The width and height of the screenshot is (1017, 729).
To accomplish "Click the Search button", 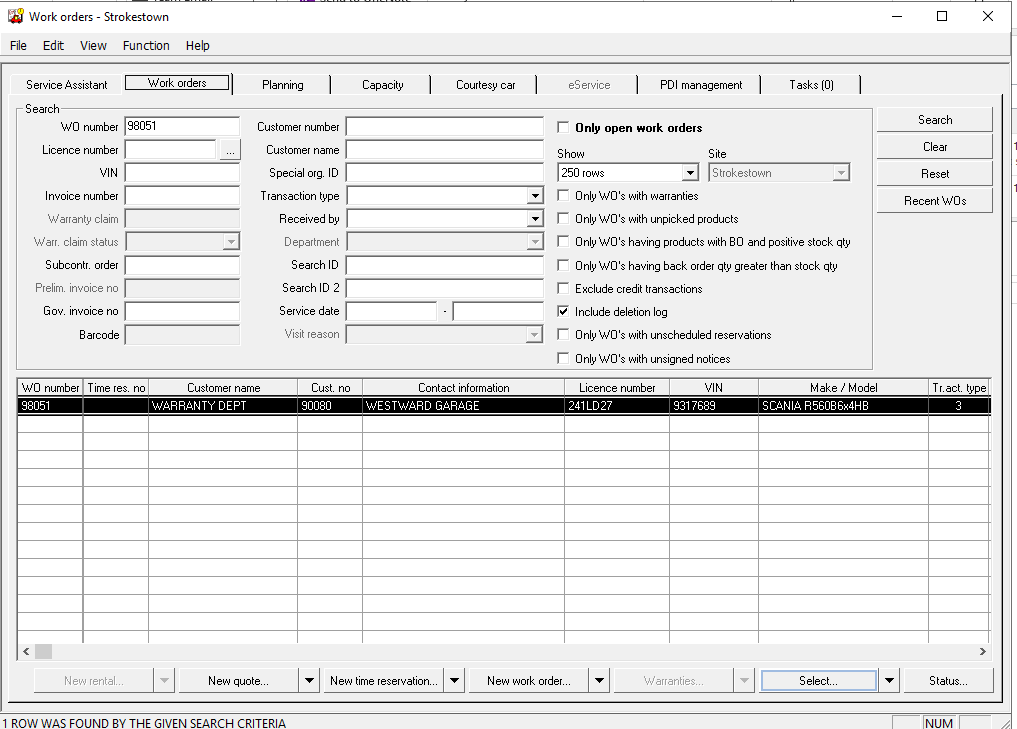I will click(935, 120).
